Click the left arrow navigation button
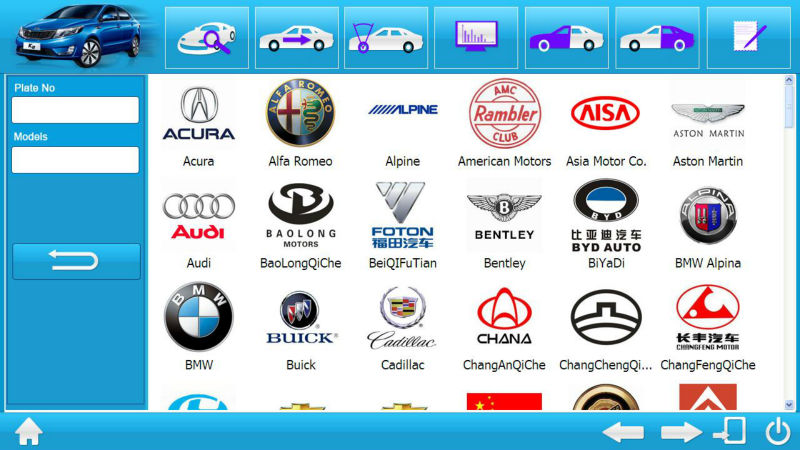 coord(623,433)
